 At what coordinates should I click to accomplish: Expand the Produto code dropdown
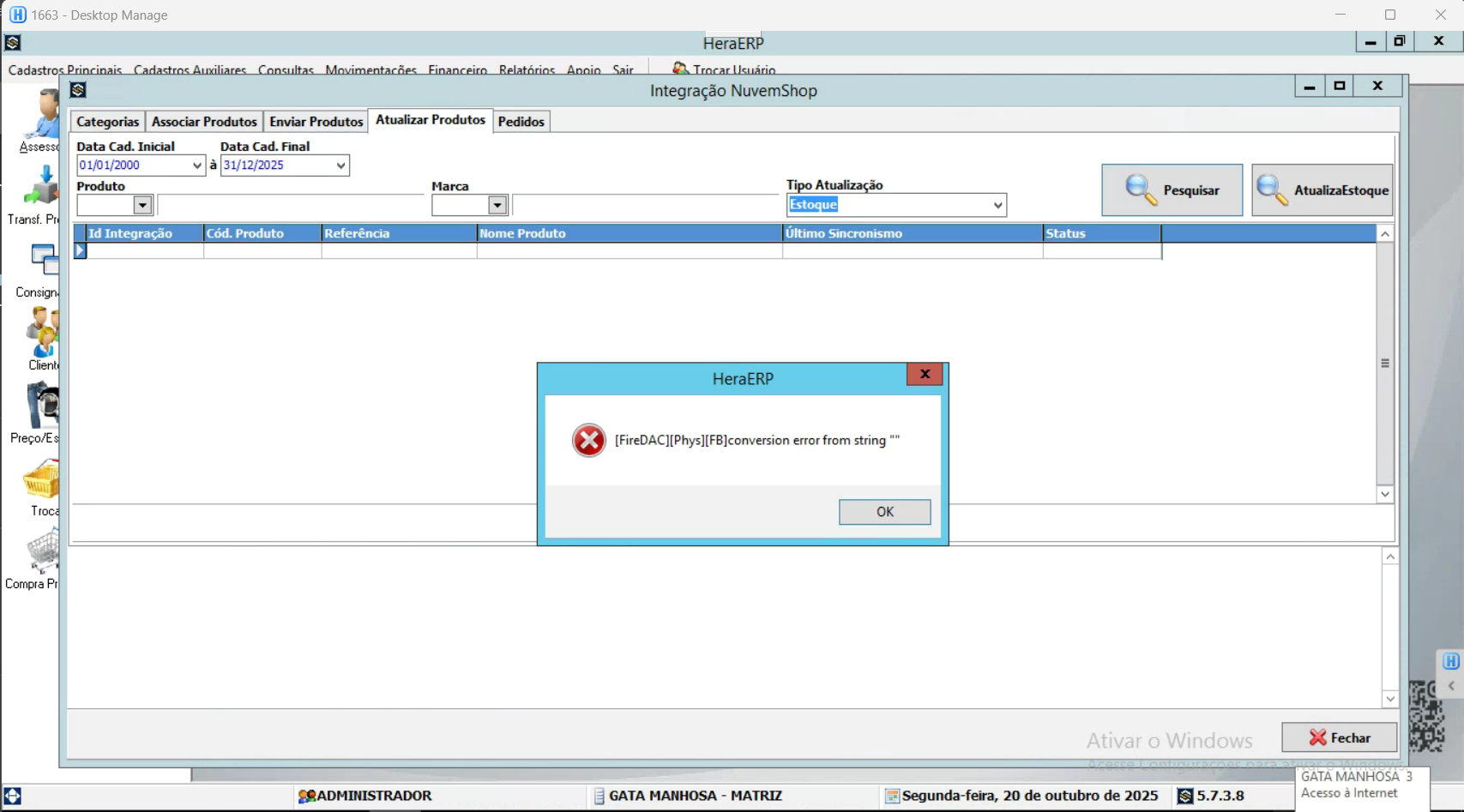pos(142,205)
